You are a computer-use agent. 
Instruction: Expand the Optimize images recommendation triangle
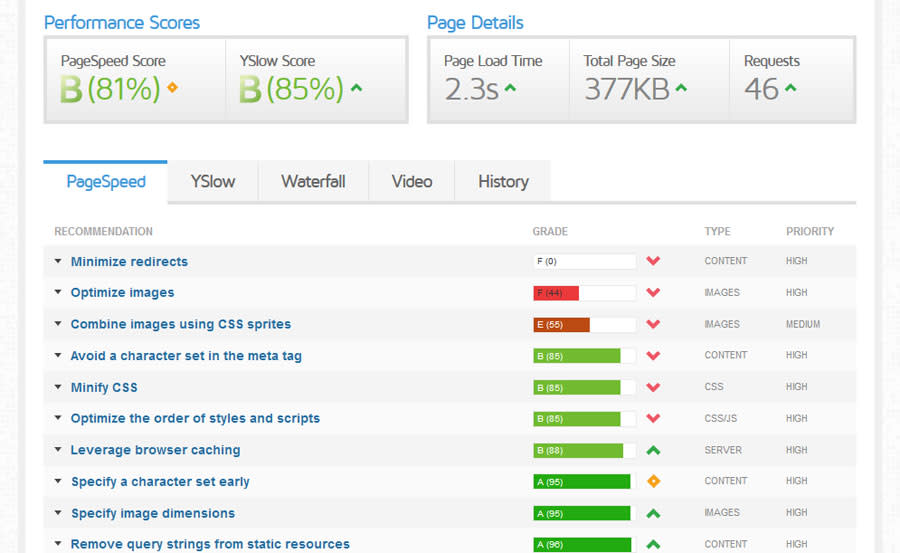coord(58,292)
